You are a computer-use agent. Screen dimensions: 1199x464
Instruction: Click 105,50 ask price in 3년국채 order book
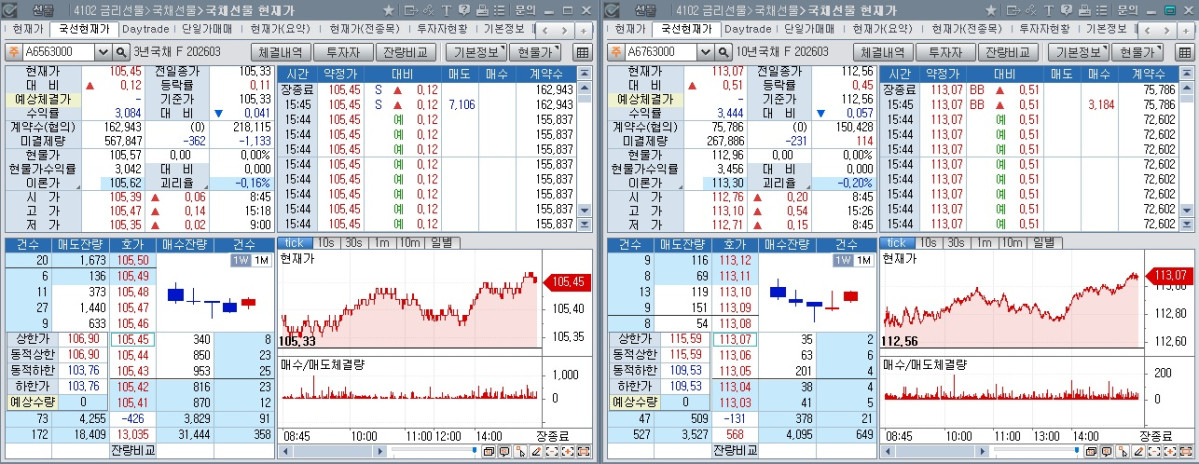(x=133, y=261)
